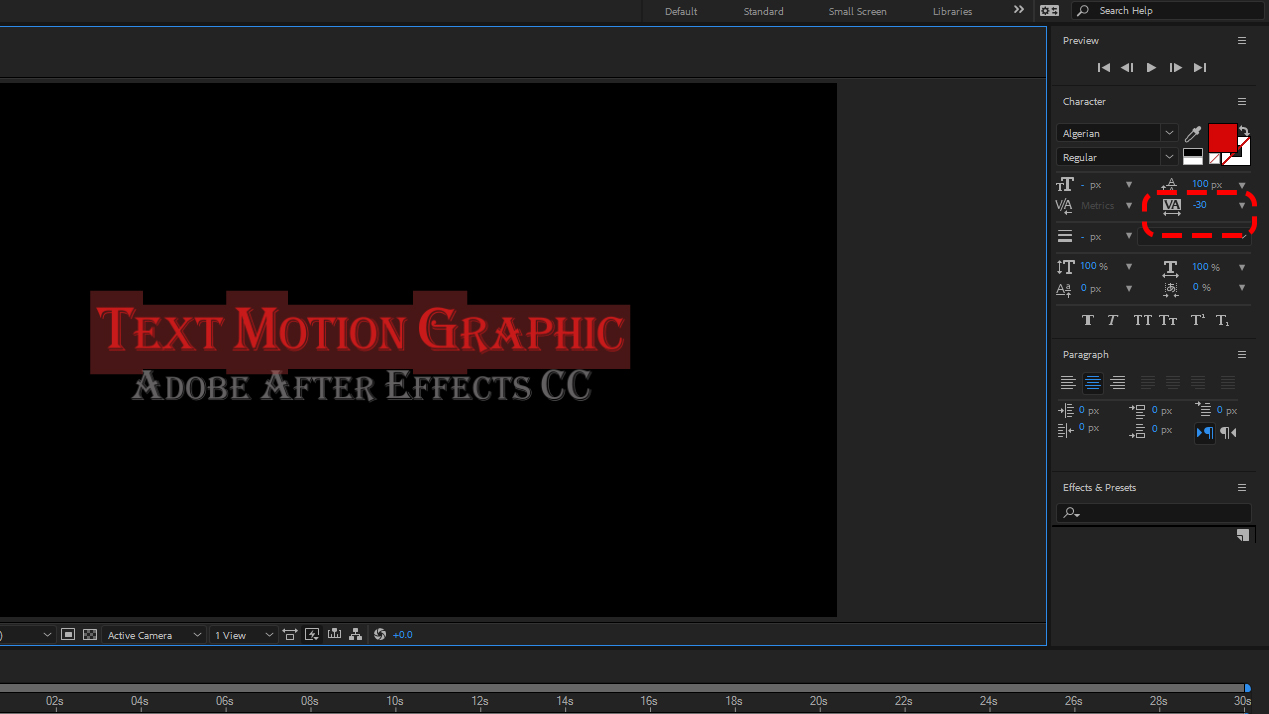This screenshot has width=1269, height=714.
Task: Expand the leading presets arrow
Action: click(x=1242, y=185)
